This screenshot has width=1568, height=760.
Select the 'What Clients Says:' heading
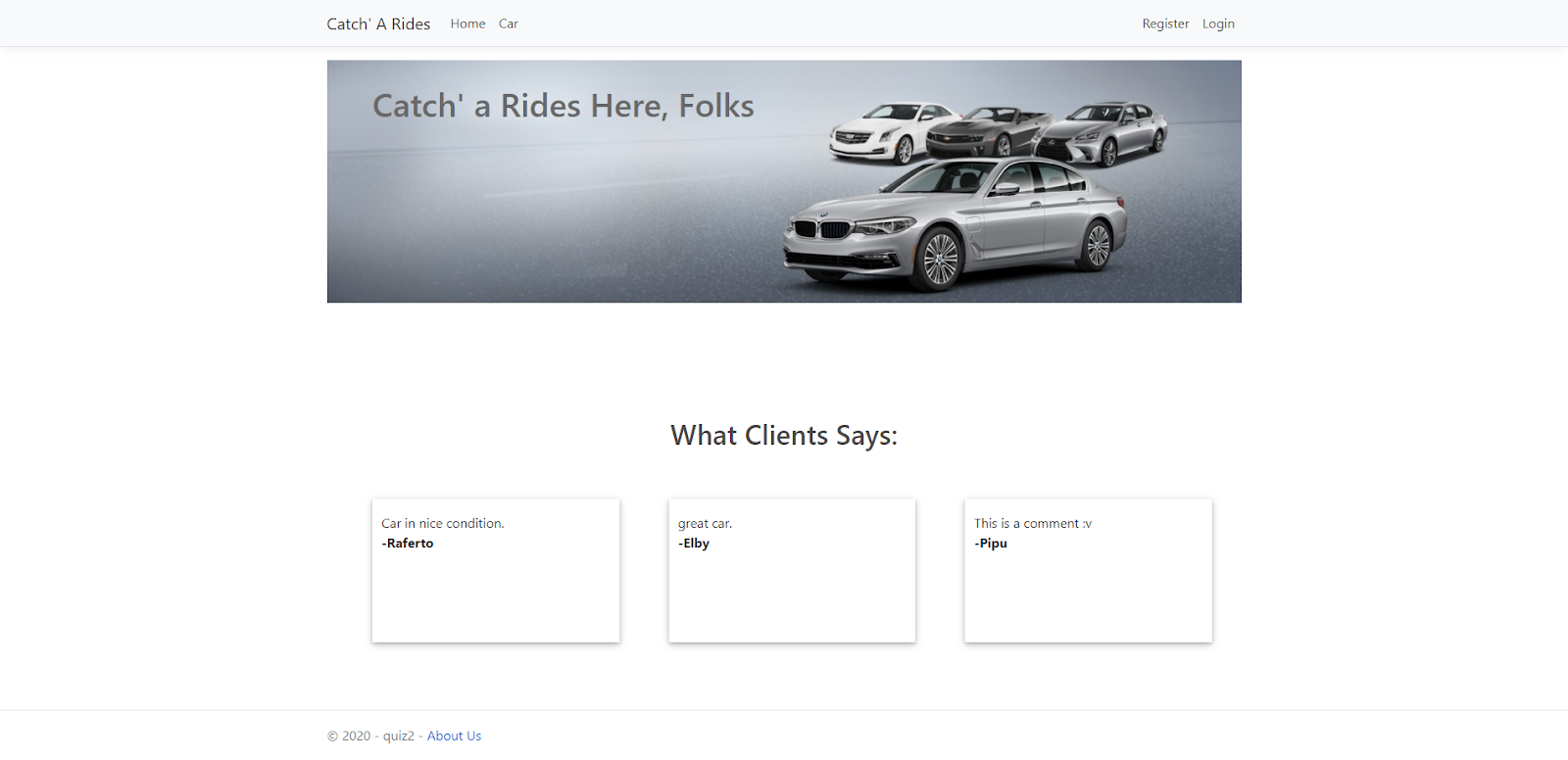coord(784,435)
